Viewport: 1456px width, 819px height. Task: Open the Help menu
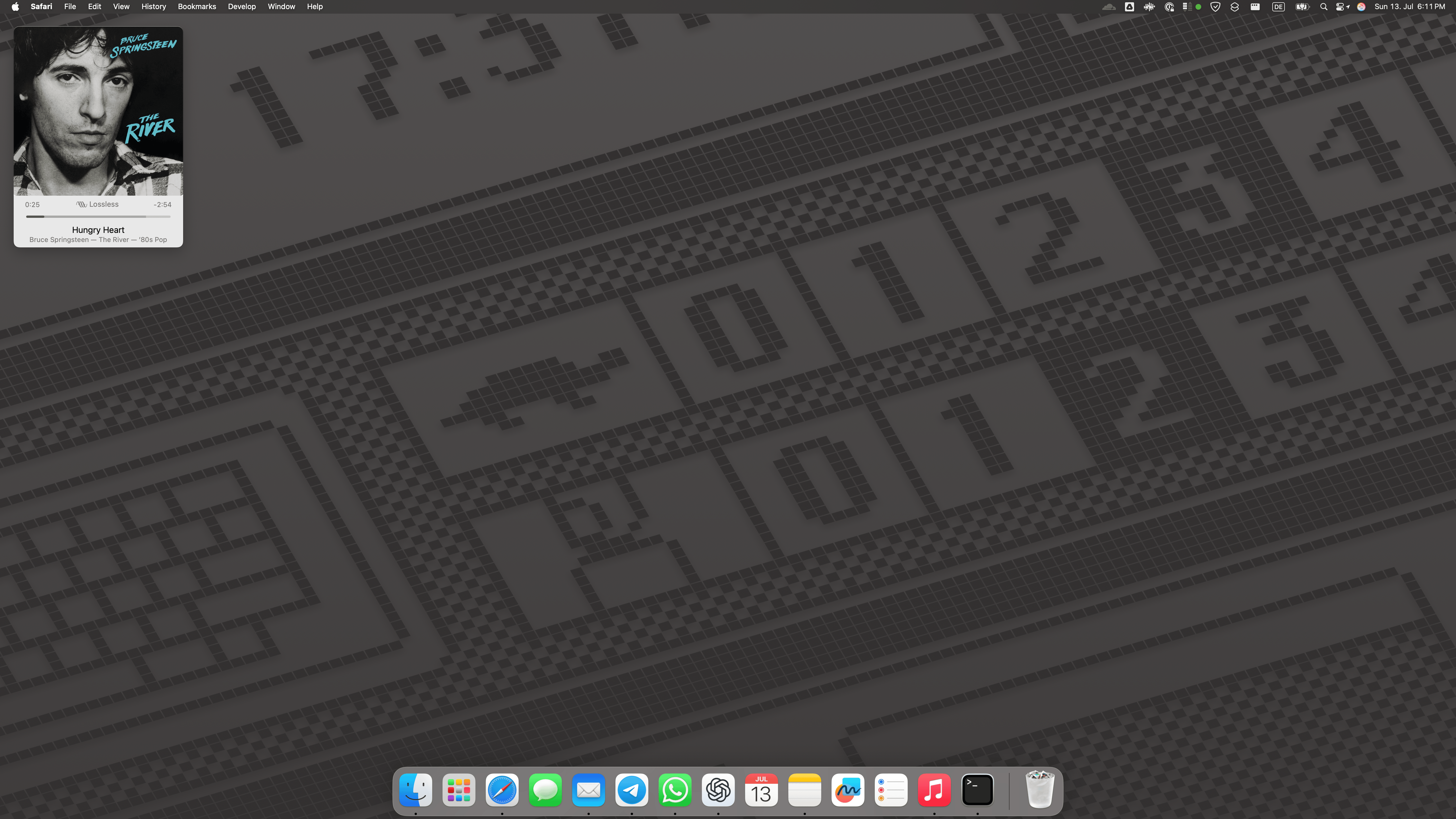pos(315,7)
